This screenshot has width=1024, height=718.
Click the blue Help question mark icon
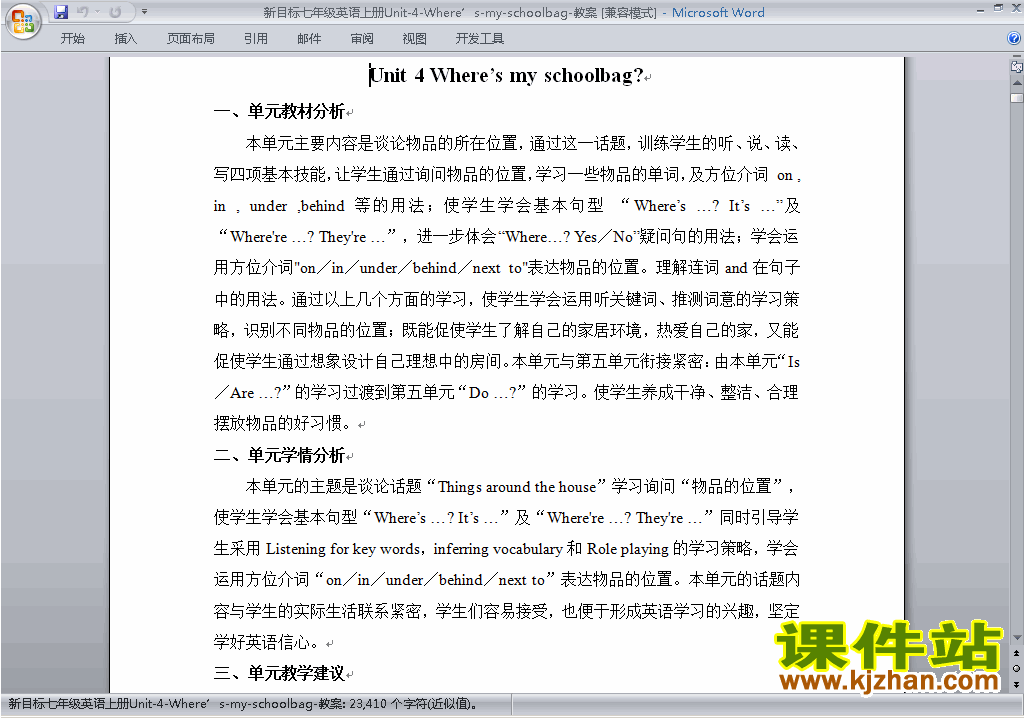click(1014, 39)
